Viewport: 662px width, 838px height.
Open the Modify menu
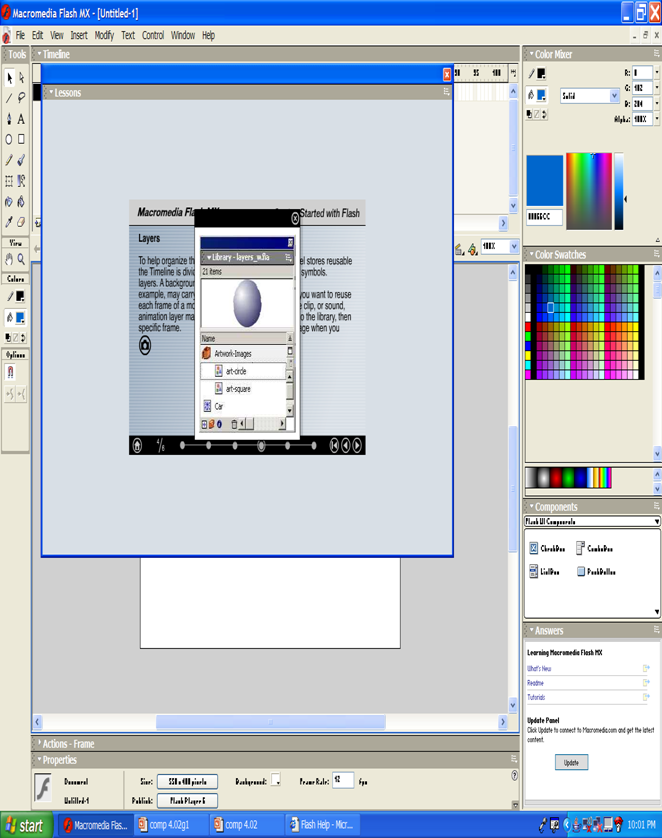point(104,35)
